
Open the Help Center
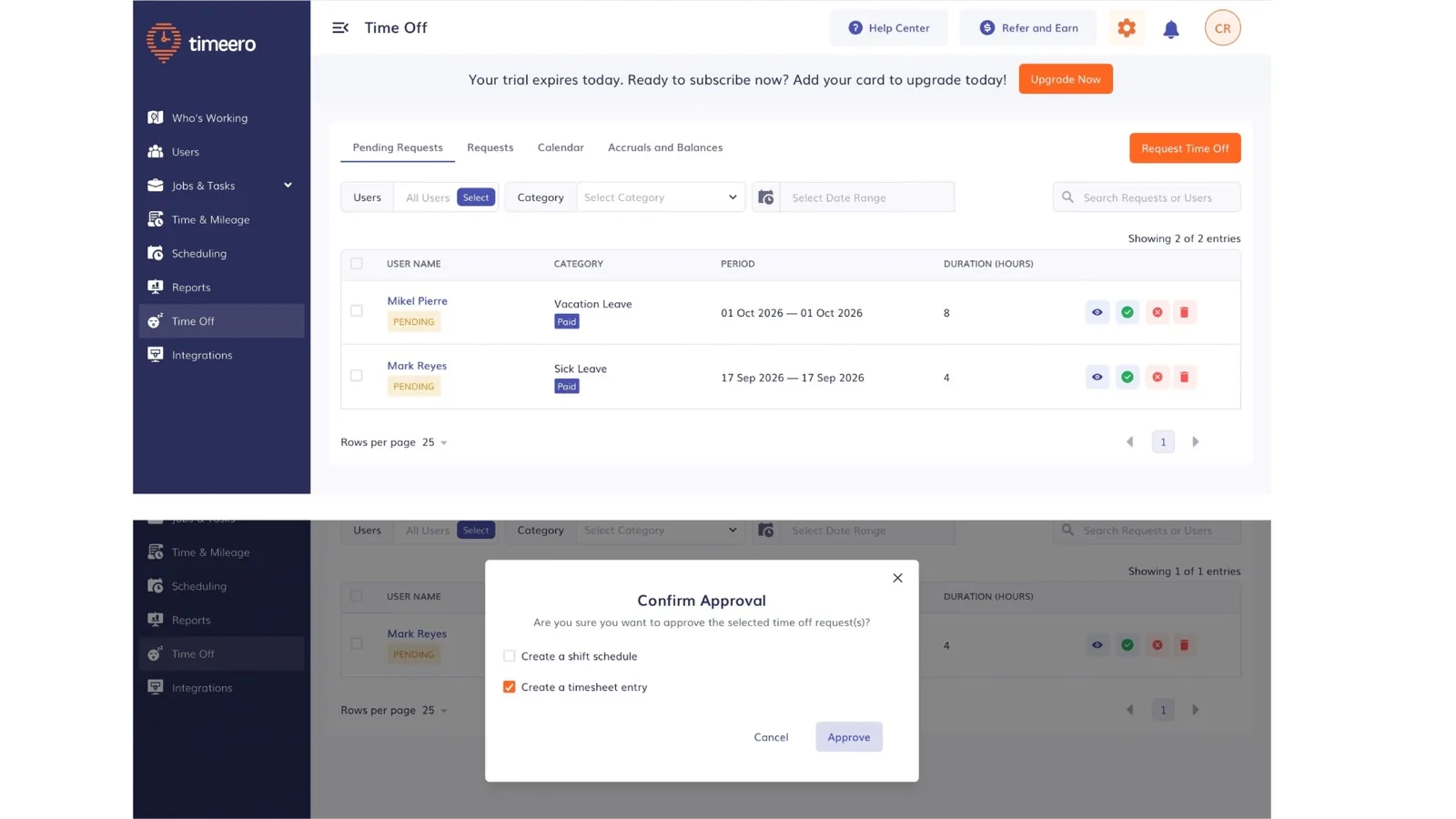pos(888,28)
